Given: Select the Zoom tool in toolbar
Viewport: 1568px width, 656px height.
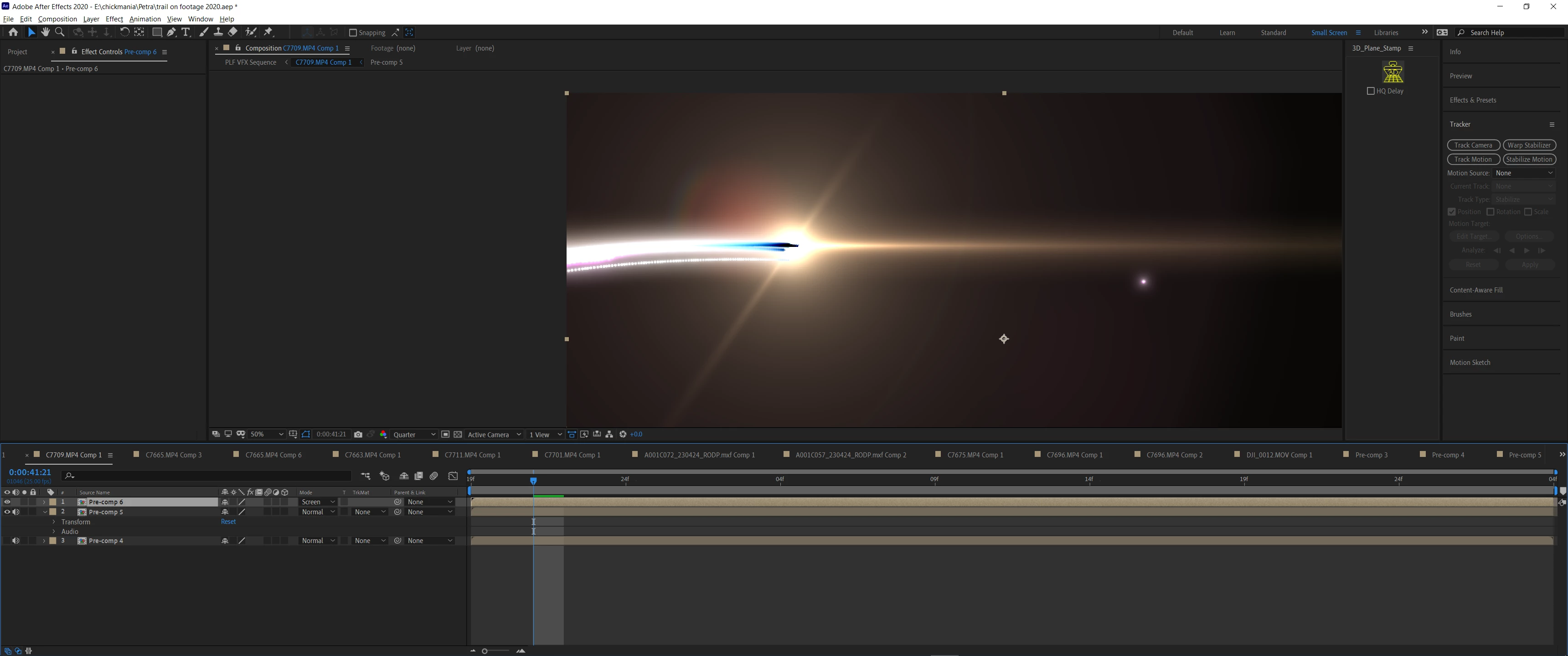Looking at the screenshot, I should pyautogui.click(x=60, y=32).
